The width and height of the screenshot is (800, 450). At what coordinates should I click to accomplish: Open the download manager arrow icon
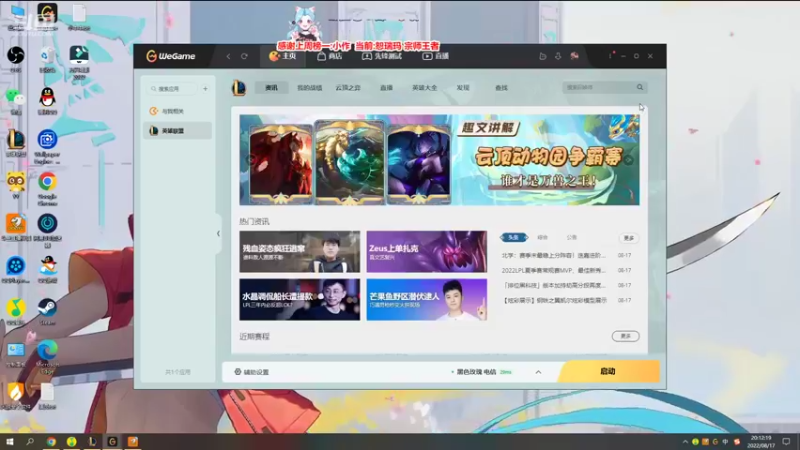[558, 56]
